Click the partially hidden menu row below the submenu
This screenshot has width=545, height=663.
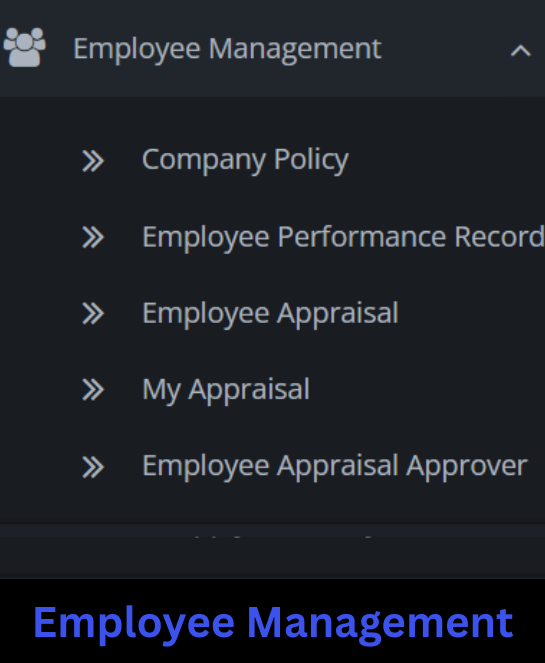pyautogui.click(x=272, y=551)
